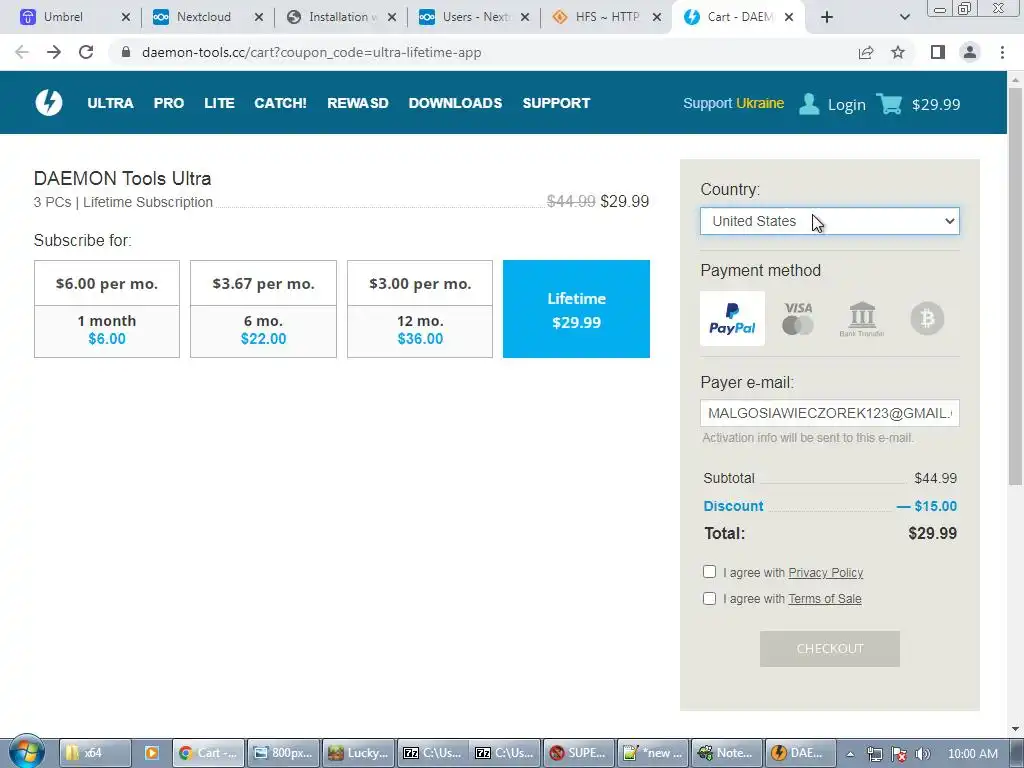Viewport: 1024px width, 768px height.
Task: Reload the cart page
Action: [86, 52]
